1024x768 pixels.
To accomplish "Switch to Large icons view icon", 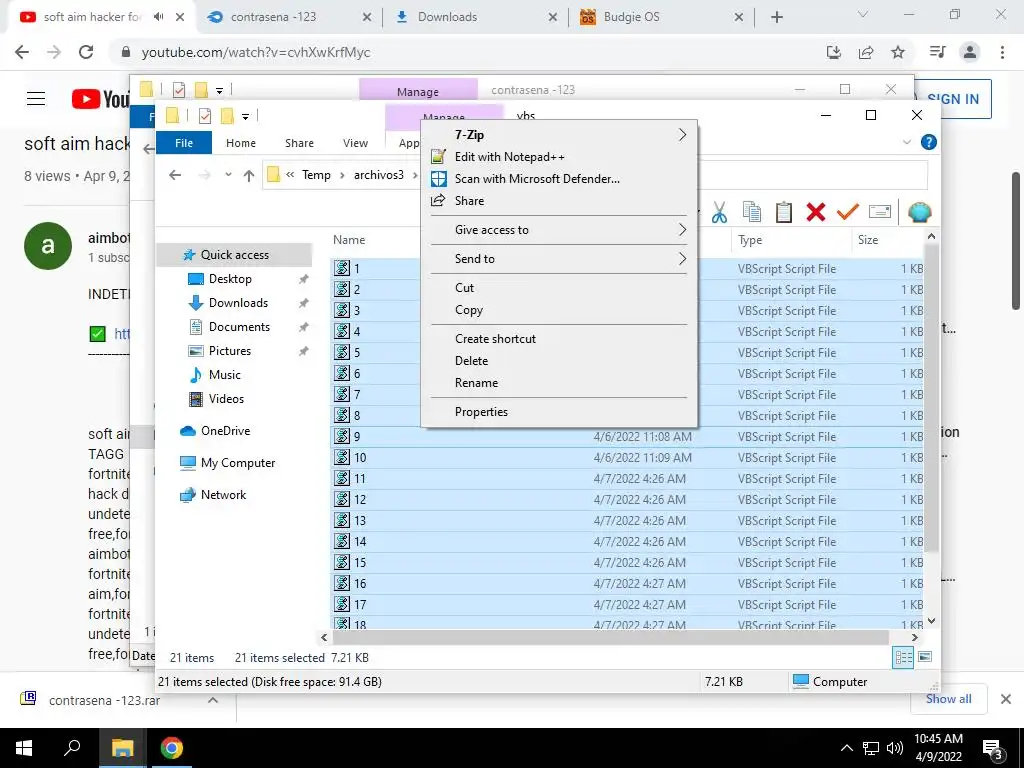I will click(x=925, y=657).
